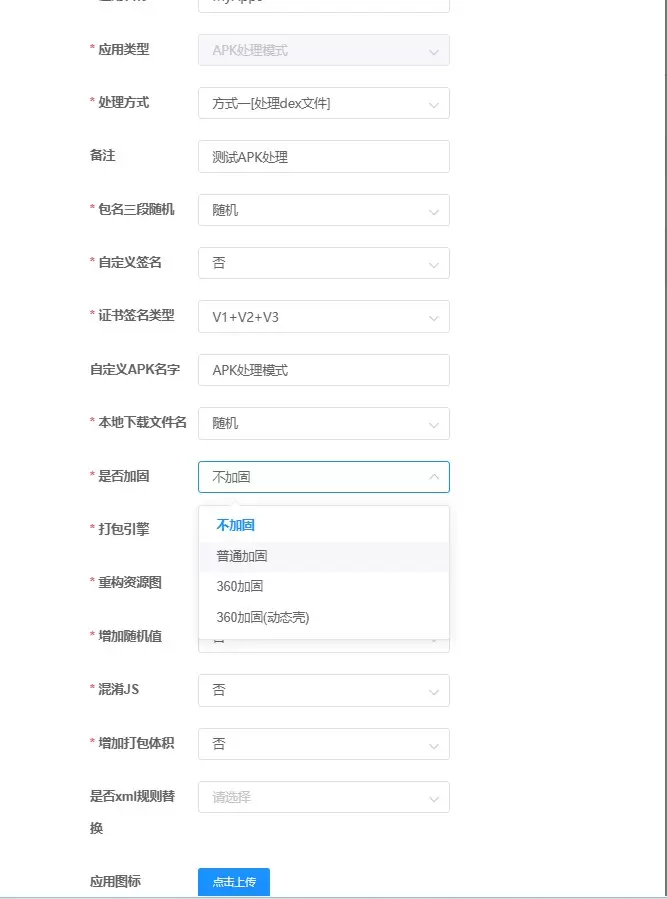Image resolution: width=667 pixels, height=899 pixels.
Task: Collapse the 是否加固 dropdown arrow
Action: pos(434,477)
